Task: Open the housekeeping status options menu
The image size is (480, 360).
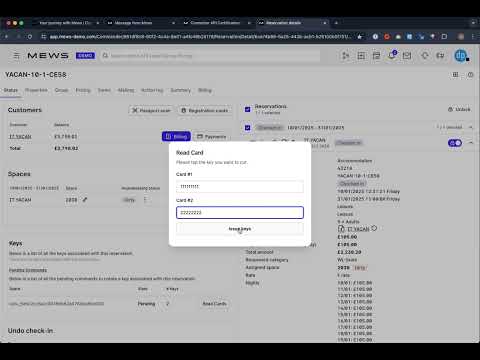Action: point(145,200)
